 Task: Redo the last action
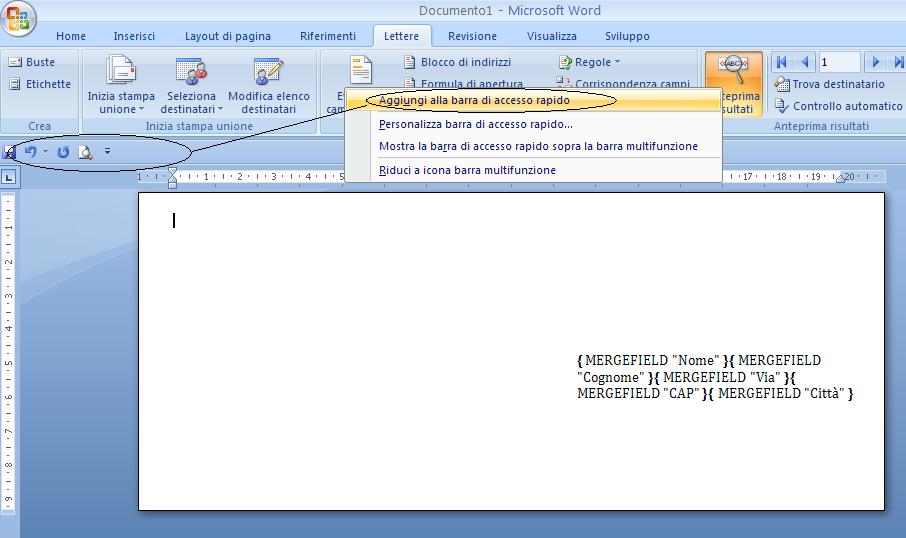pos(63,152)
